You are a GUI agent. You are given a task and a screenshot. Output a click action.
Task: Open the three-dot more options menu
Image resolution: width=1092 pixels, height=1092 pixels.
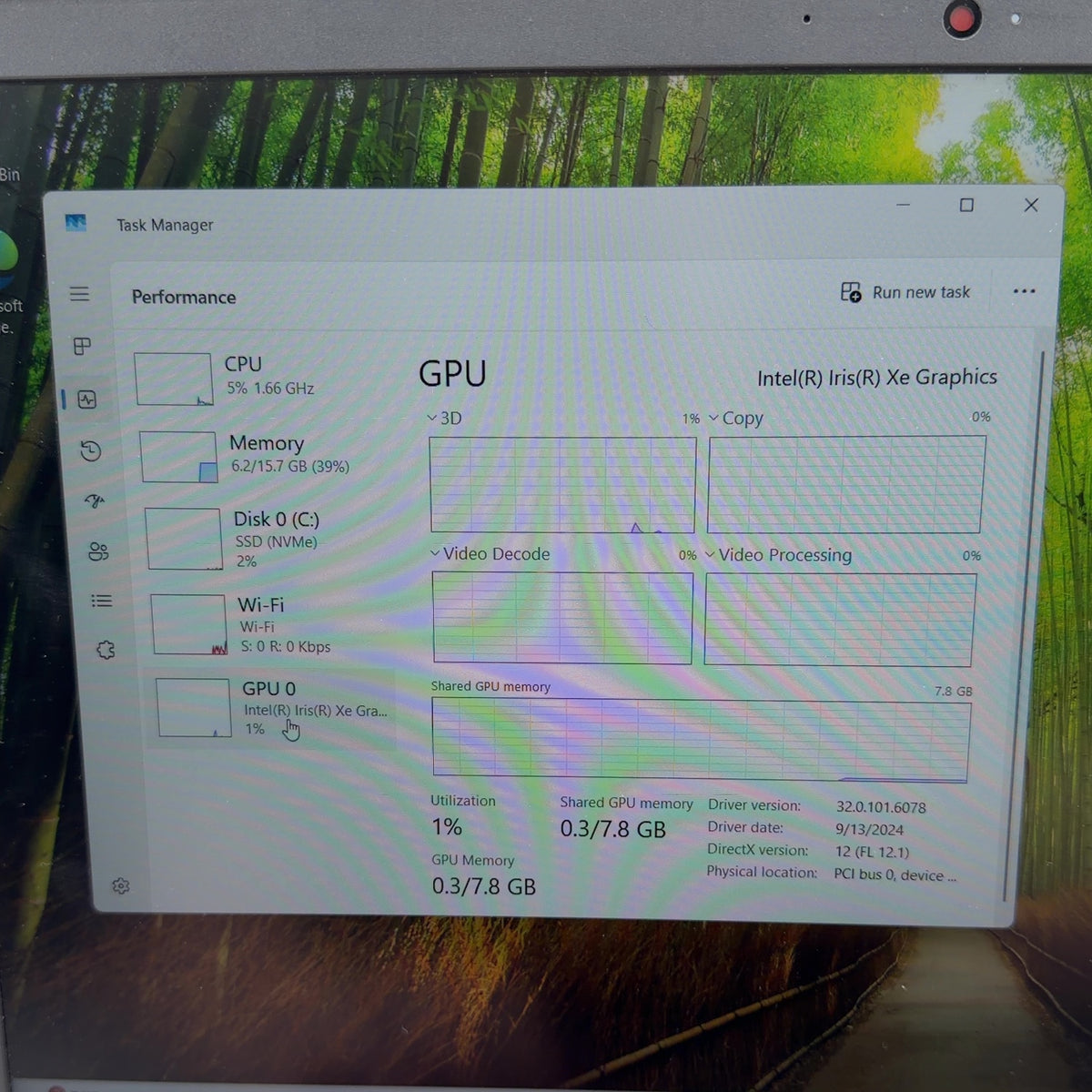pyautogui.click(x=1024, y=291)
